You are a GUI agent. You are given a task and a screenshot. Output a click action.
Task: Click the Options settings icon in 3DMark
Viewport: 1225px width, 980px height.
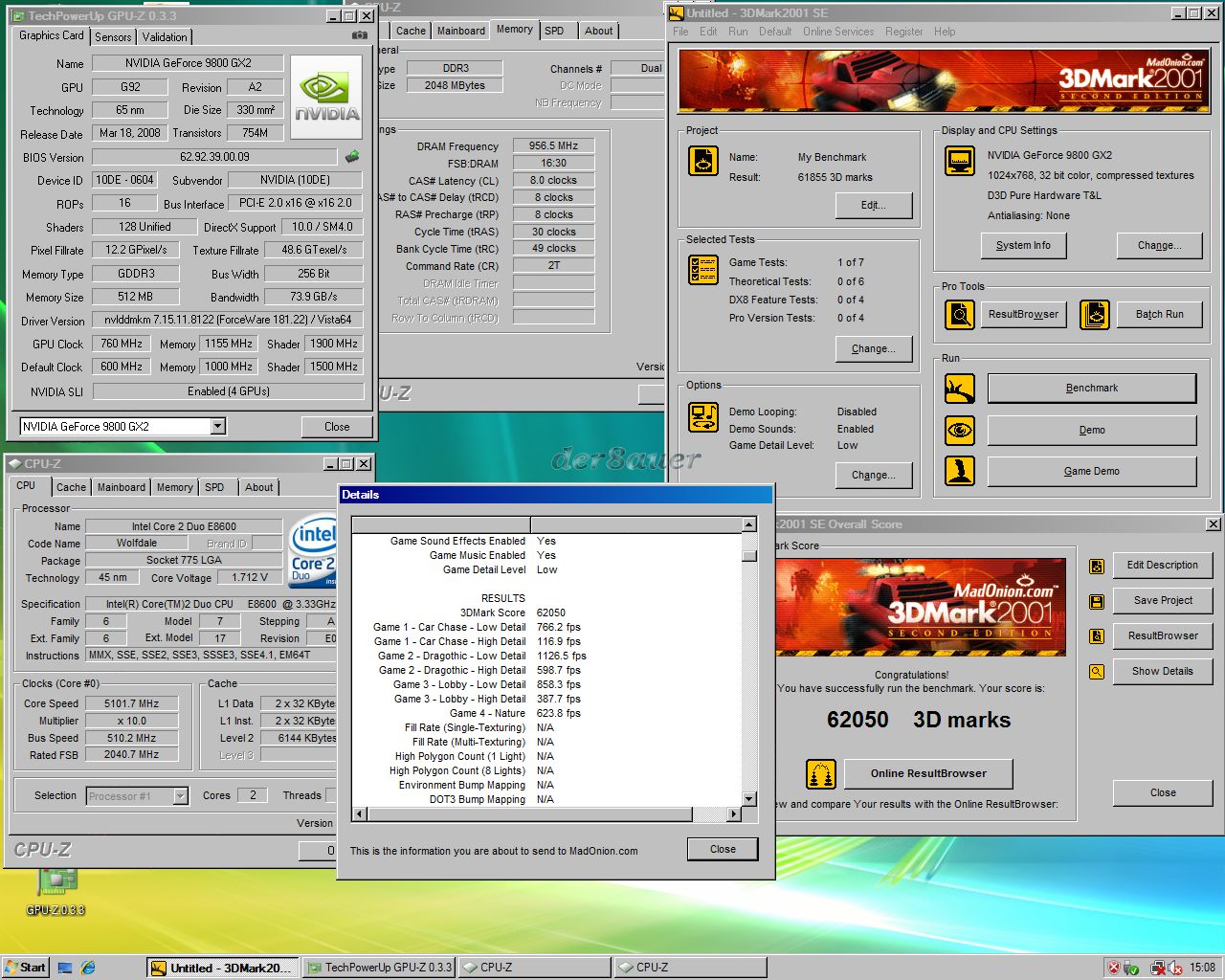pos(703,418)
